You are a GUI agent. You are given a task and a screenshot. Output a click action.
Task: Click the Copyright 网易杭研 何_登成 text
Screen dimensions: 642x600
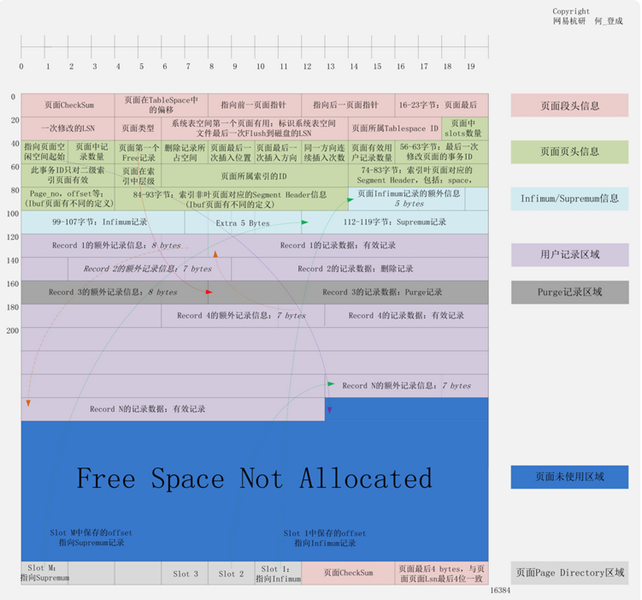pyautogui.click(x=588, y=16)
